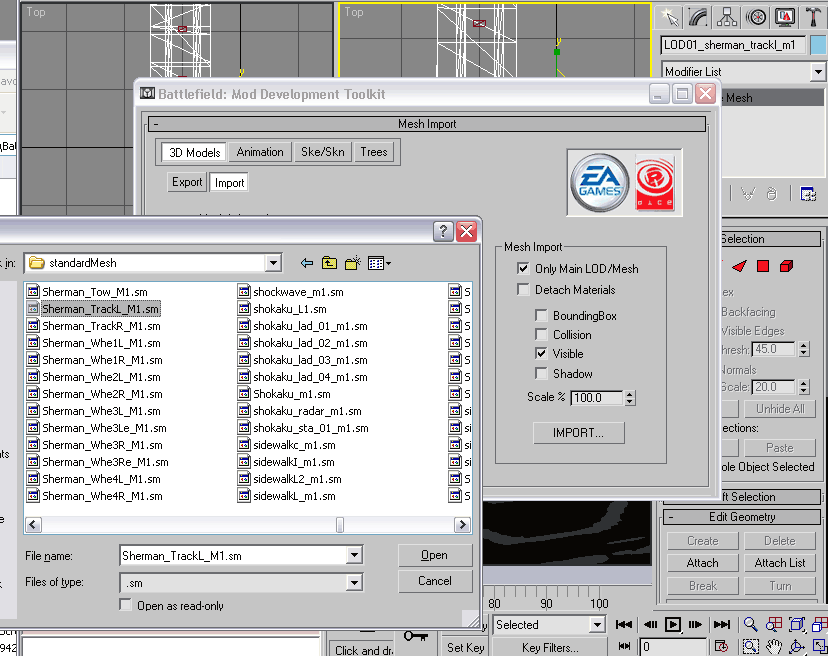
Task: Click the file dialog help question button
Action: coord(443,231)
